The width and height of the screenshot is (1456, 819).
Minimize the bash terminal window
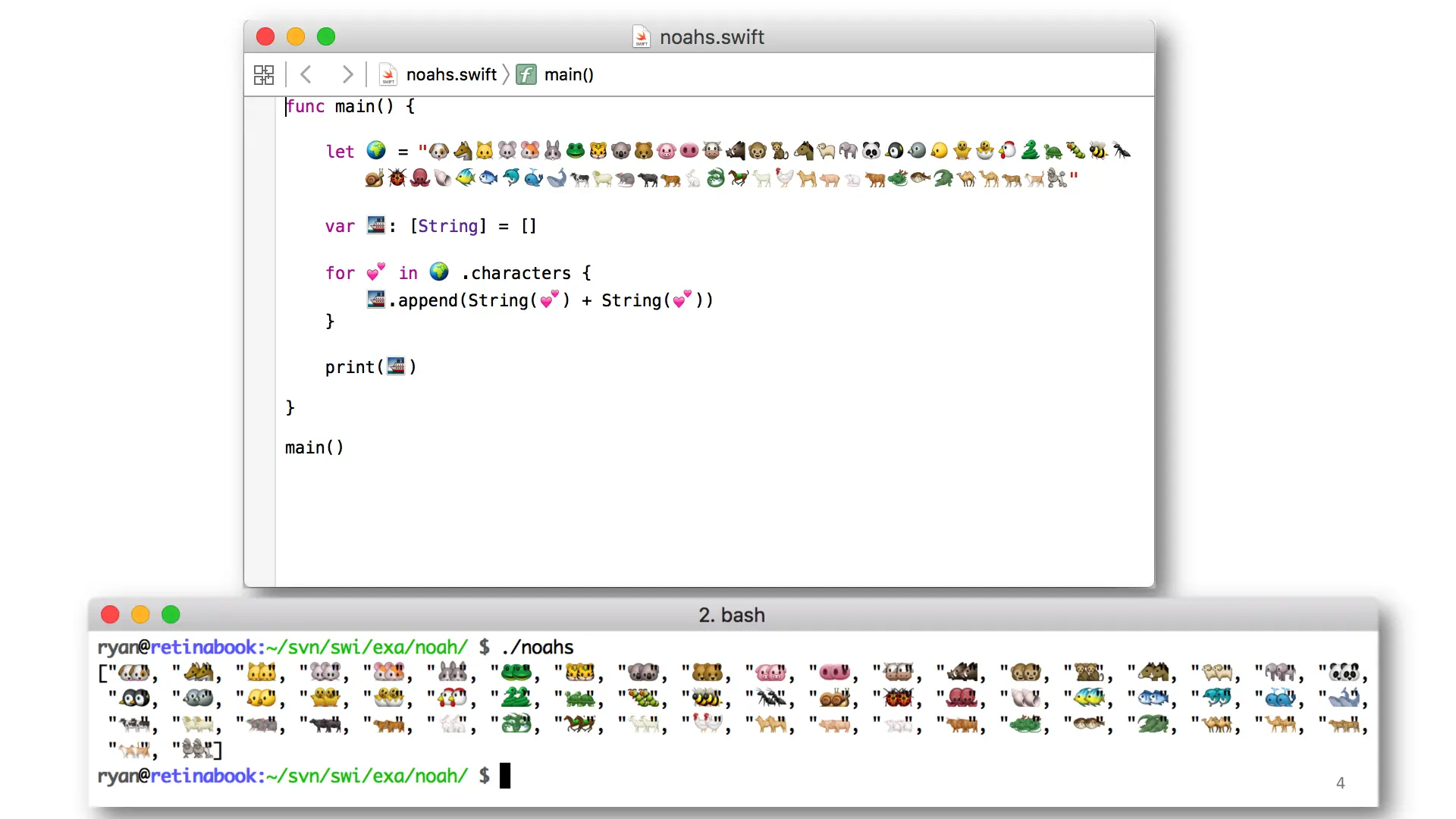[140, 614]
